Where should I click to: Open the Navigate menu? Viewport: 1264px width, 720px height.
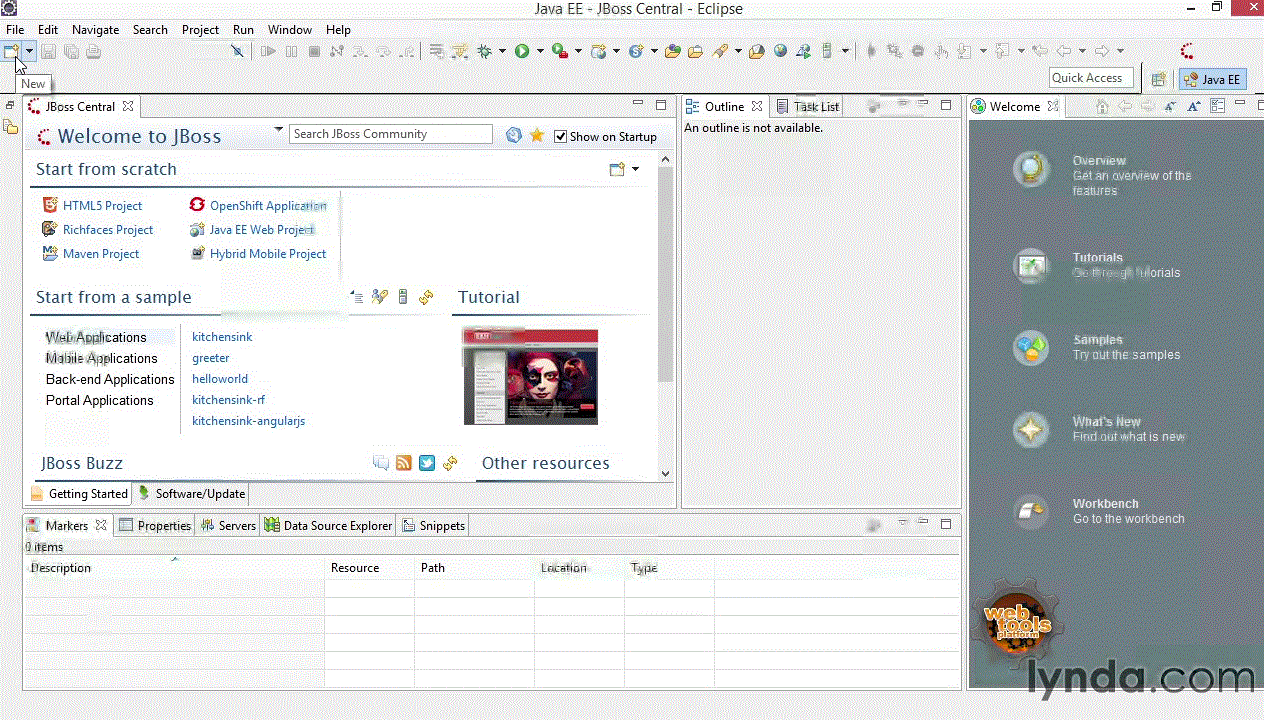tap(95, 29)
